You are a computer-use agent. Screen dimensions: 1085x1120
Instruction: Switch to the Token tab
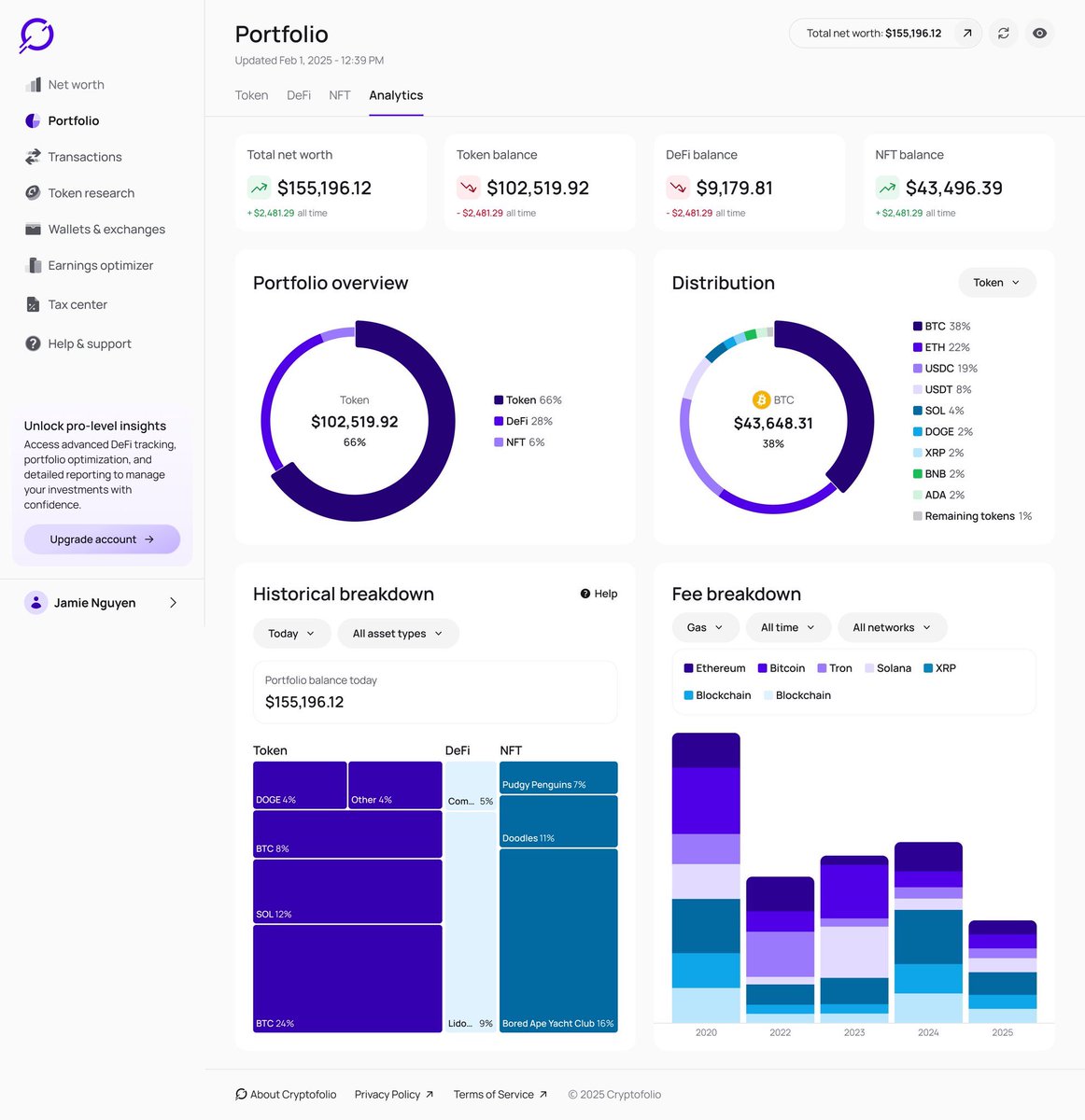(x=251, y=96)
